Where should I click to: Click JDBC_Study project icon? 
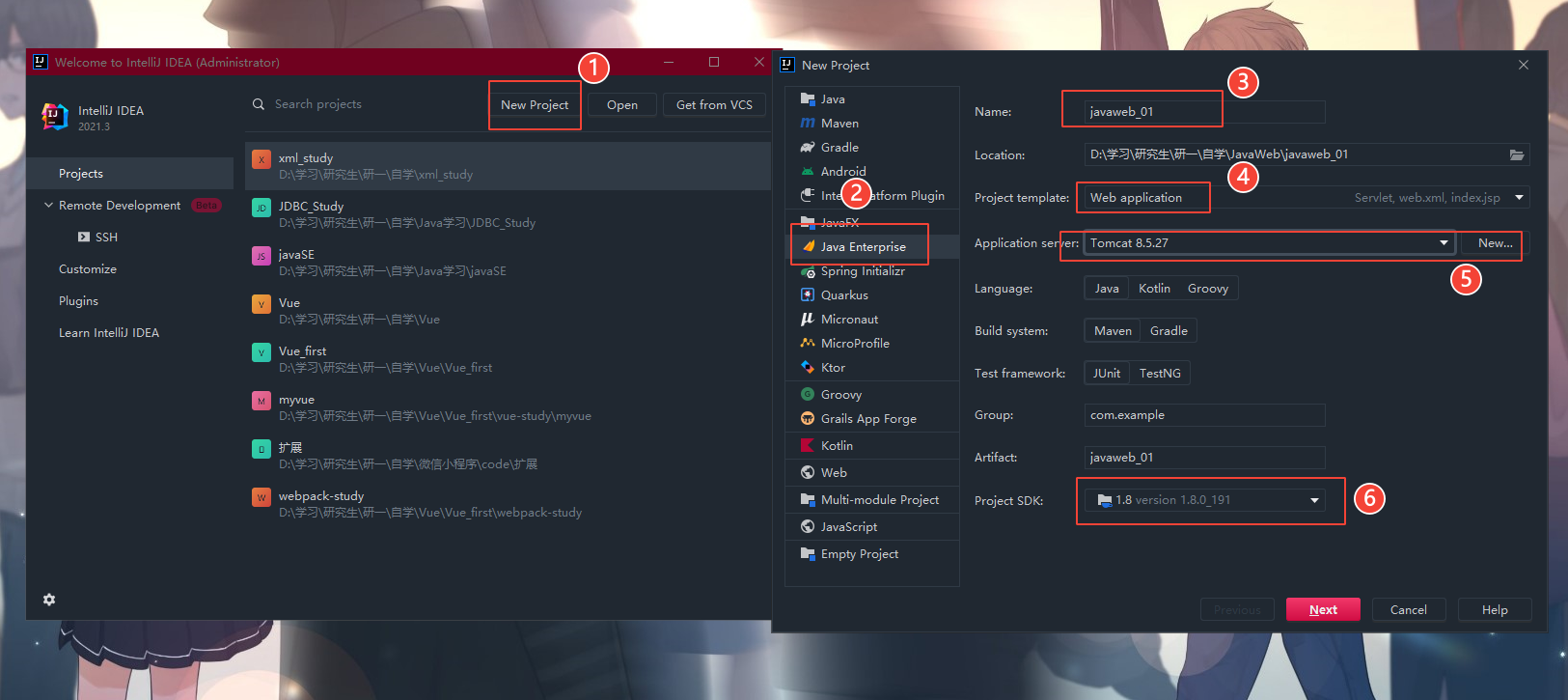261,208
